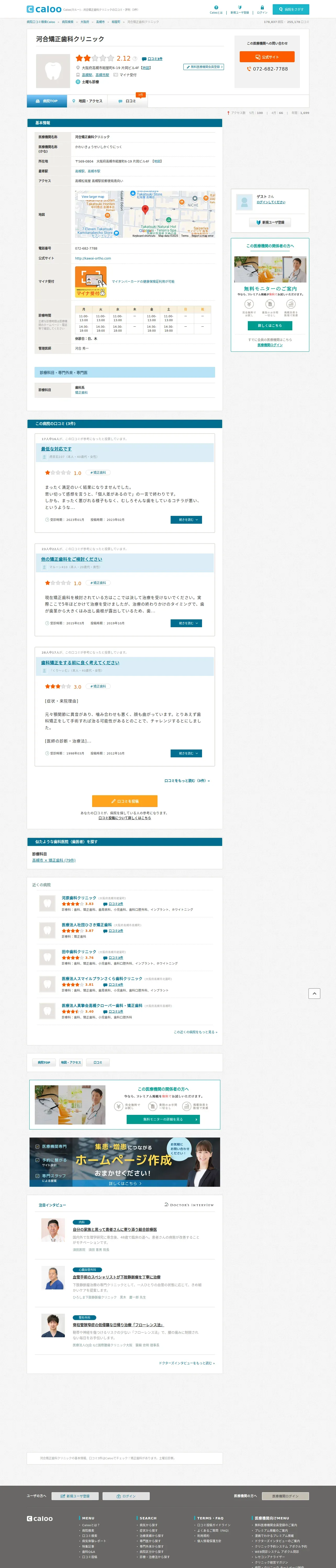Image resolution: width=336 pixels, height=1568 pixels.
Task: Click the rating help question-mark icon
Action: click(x=135, y=59)
